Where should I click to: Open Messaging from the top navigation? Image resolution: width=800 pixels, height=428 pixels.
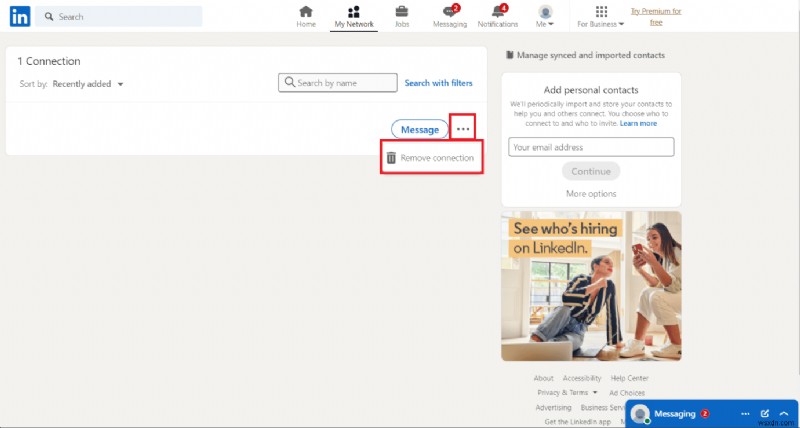pos(449,17)
